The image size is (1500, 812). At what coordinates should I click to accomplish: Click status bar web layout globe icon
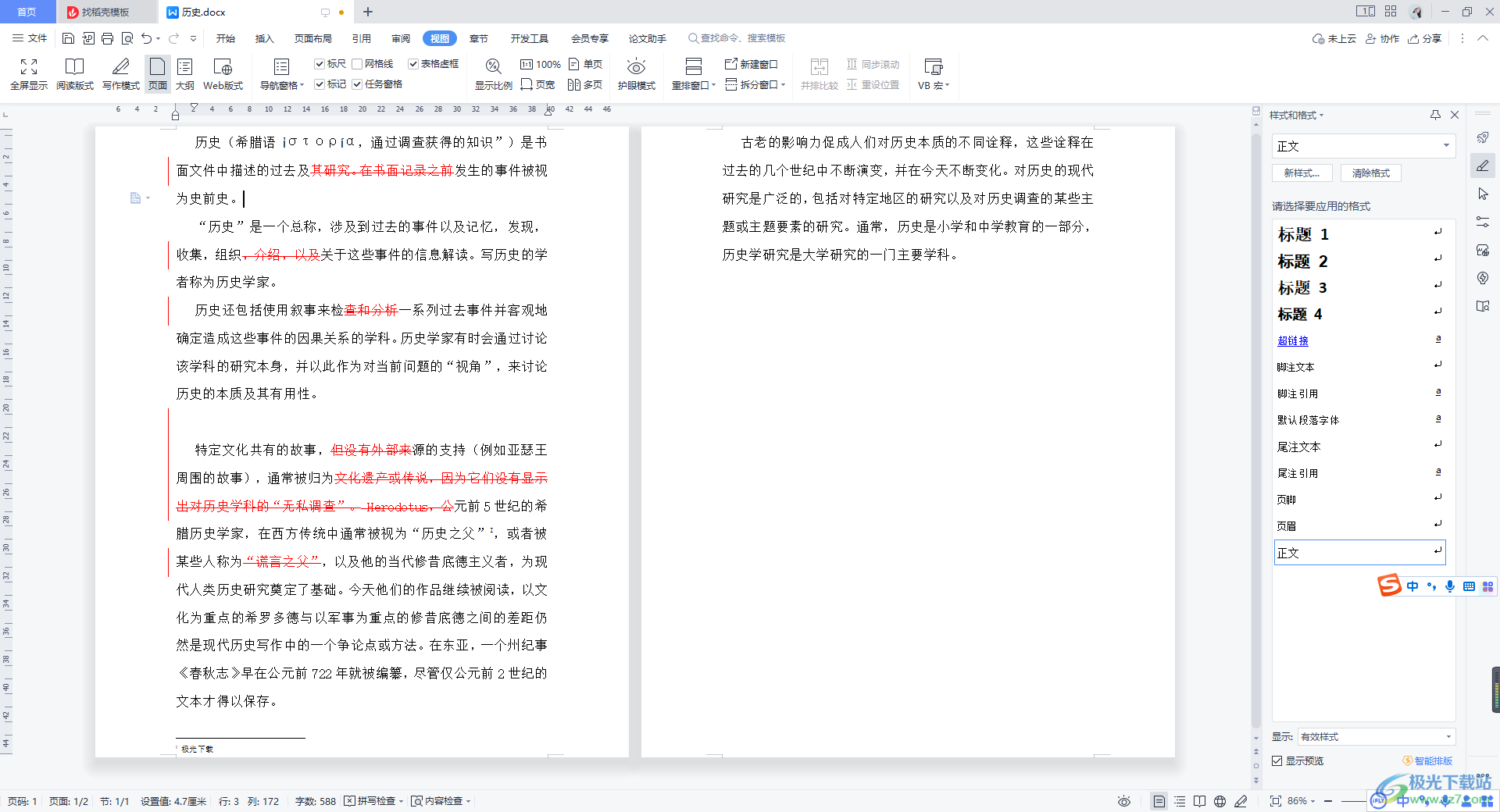[x=1220, y=801]
